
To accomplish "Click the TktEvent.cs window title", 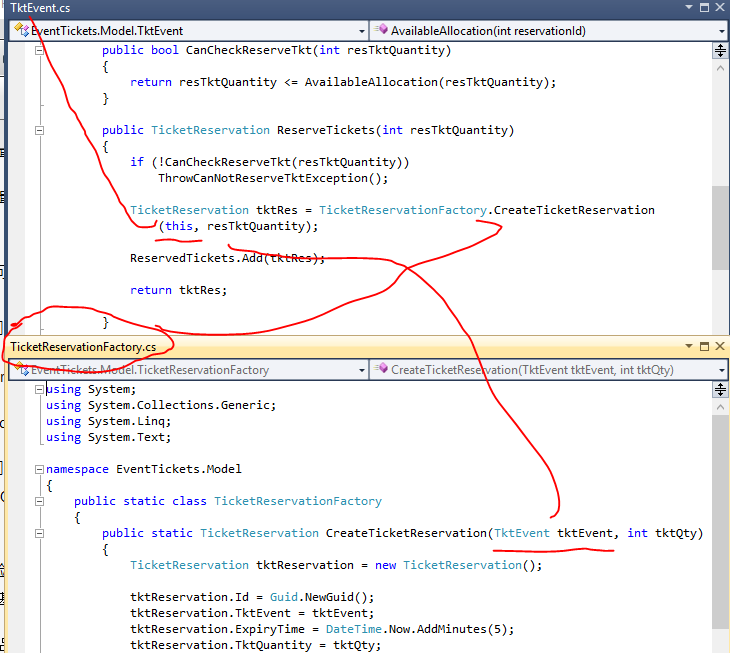I will [x=41, y=8].
